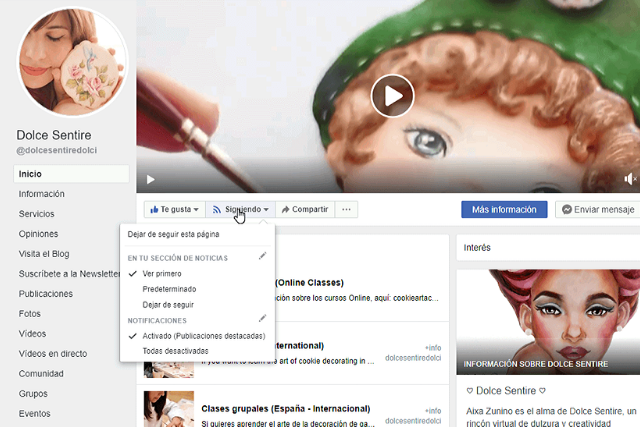Click the Siguiendo dropdown button
Viewport: 640px width, 427px height.
[241, 209]
